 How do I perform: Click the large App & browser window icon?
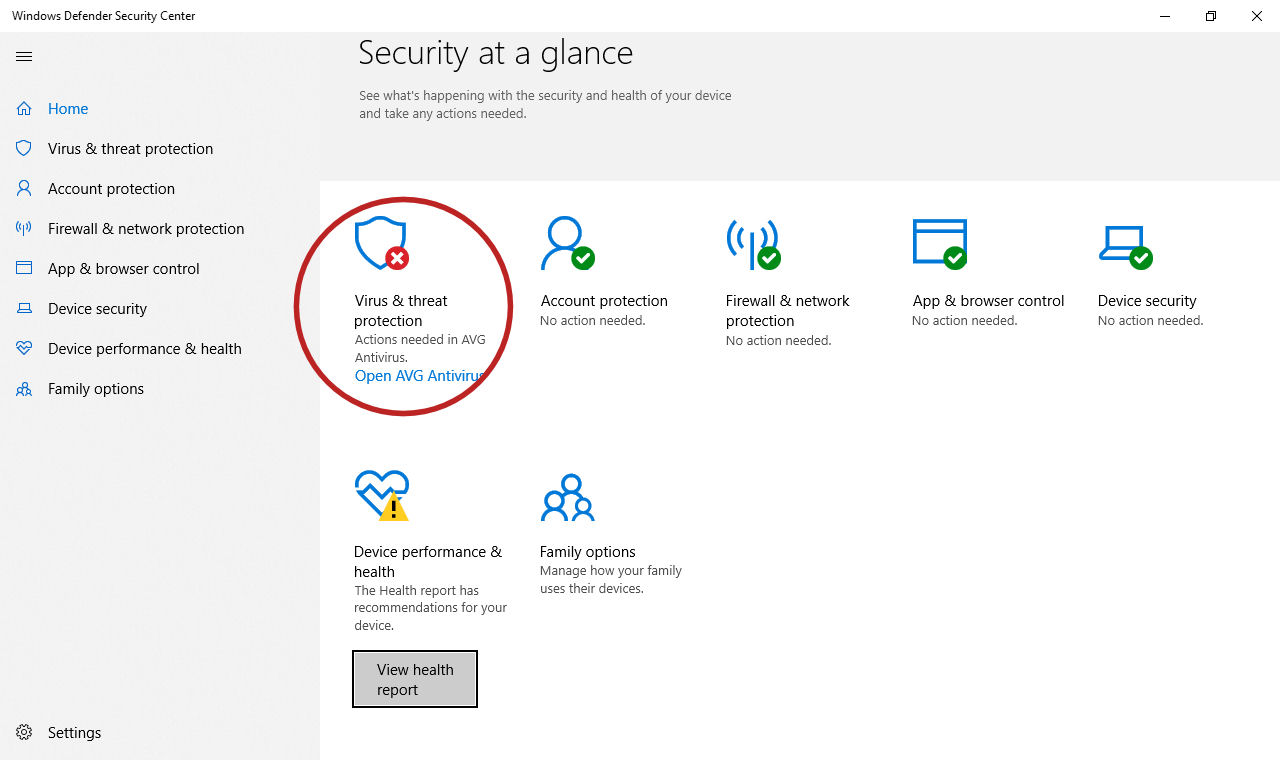[x=940, y=244]
